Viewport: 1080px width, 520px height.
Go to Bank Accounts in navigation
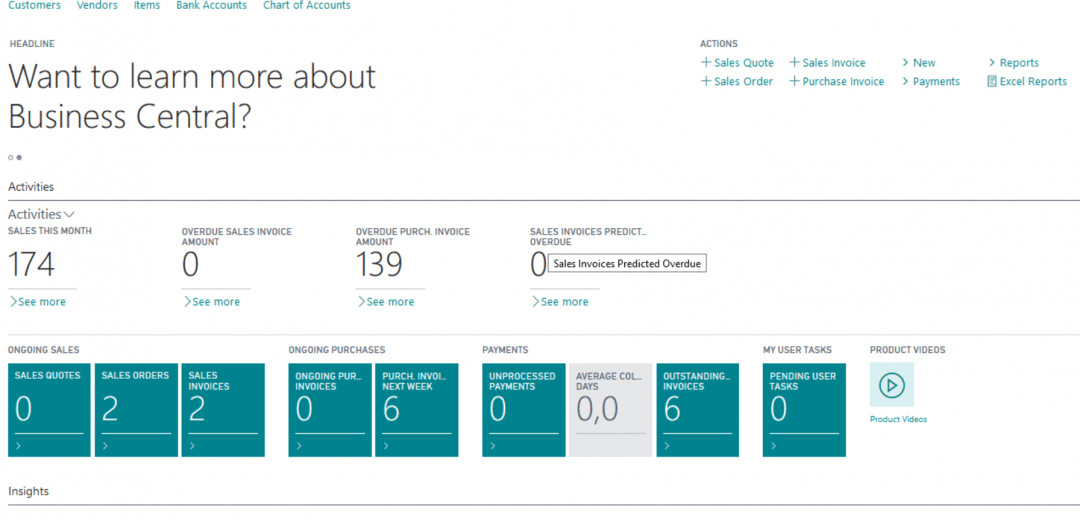click(x=211, y=6)
